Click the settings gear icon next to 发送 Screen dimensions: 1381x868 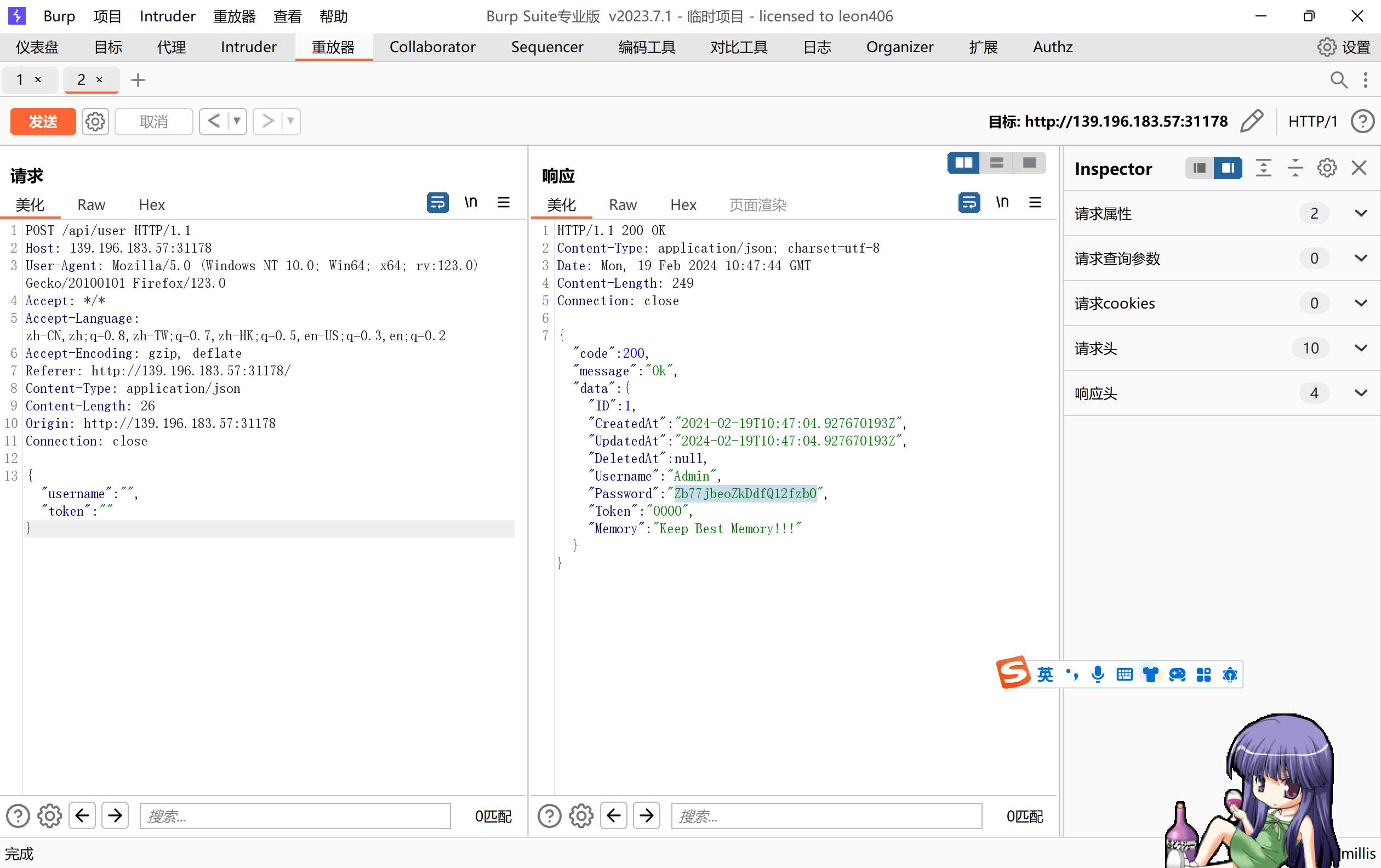(x=96, y=121)
